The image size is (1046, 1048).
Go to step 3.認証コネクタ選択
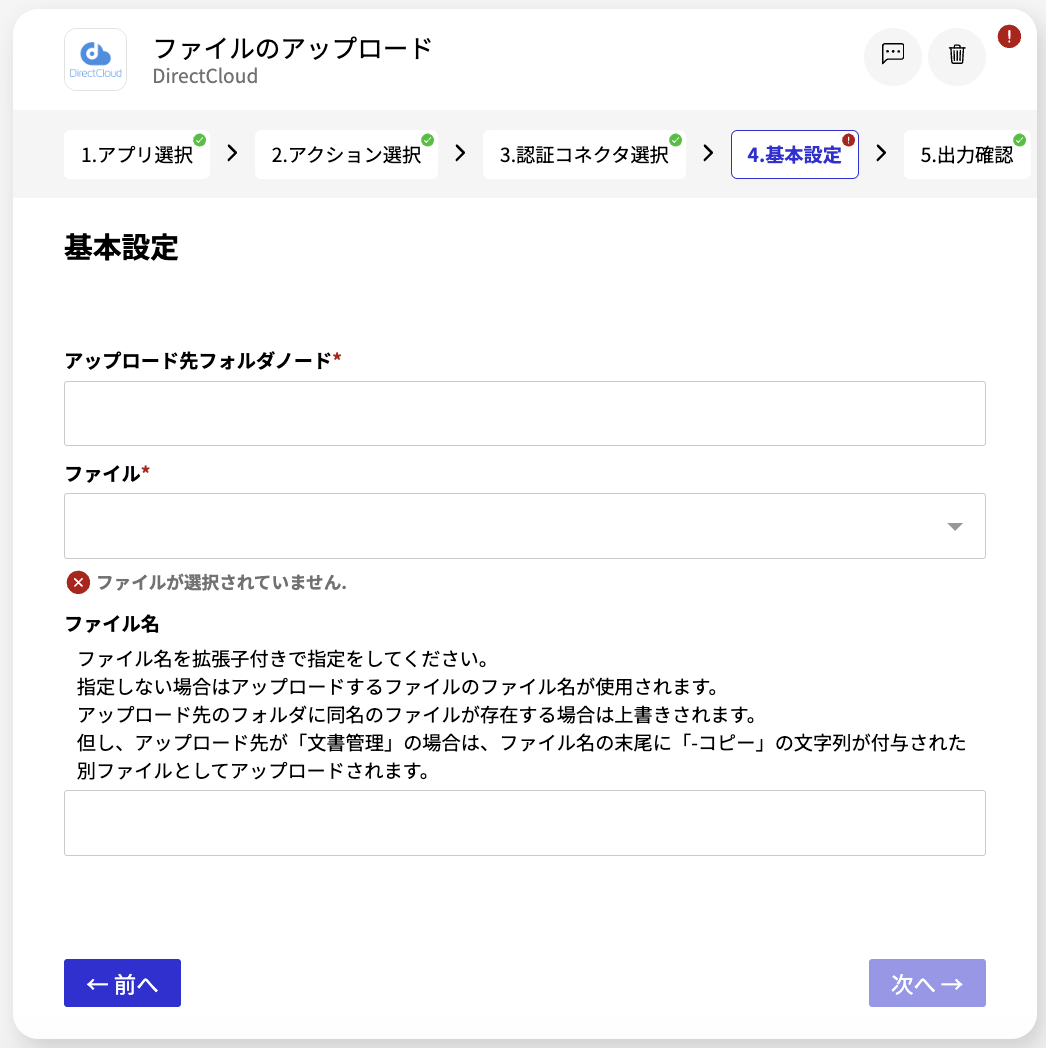[x=584, y=155]
